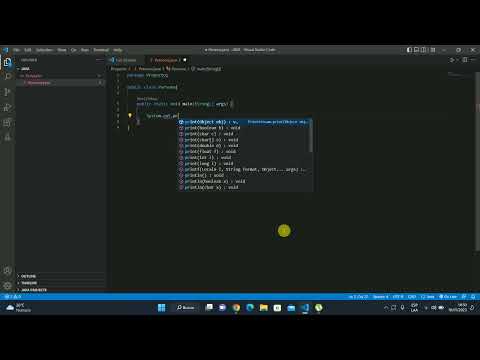The width and height of the screenshot is (480, 360).
Task: Expand the OUTLINE section
Action: coord(60,276)
